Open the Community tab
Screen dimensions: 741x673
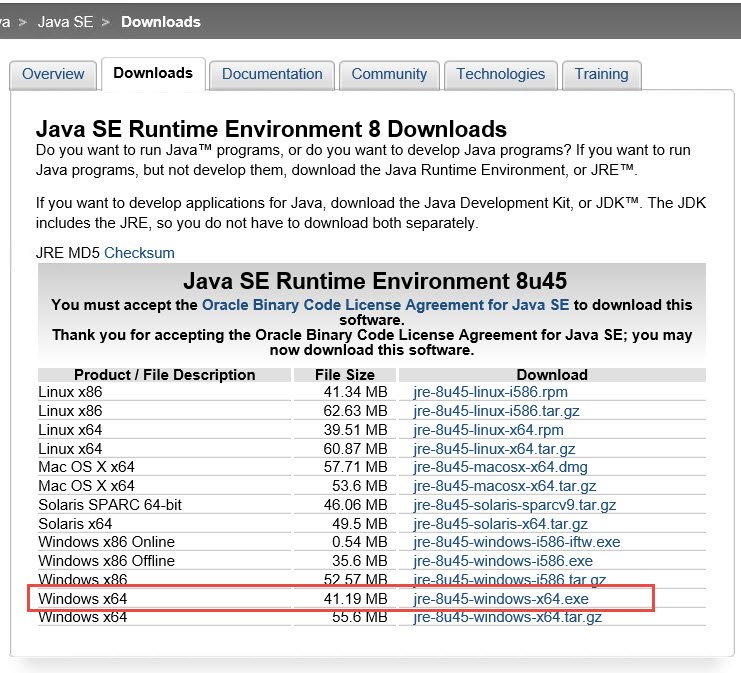point(389,74)
